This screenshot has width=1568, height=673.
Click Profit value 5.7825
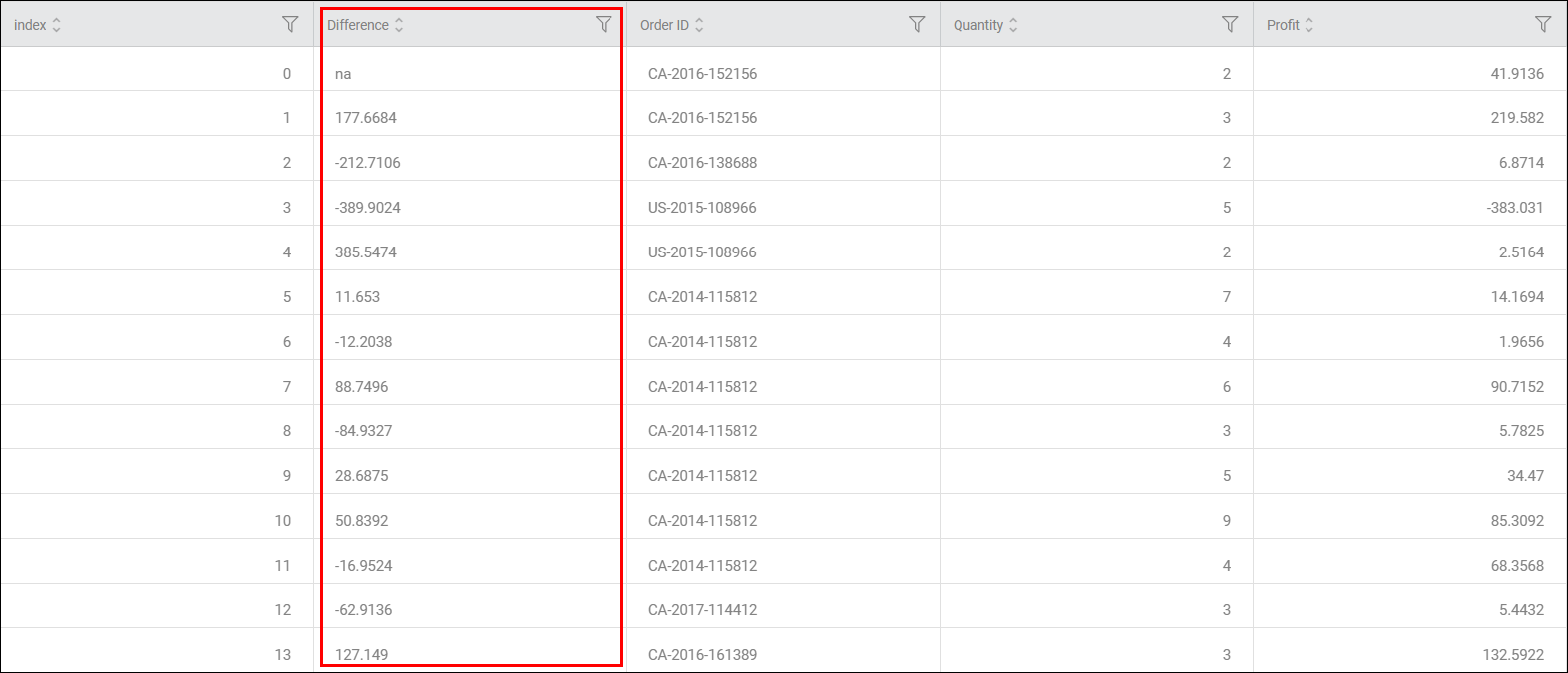pyautogui.click(x=1521, y=431)
